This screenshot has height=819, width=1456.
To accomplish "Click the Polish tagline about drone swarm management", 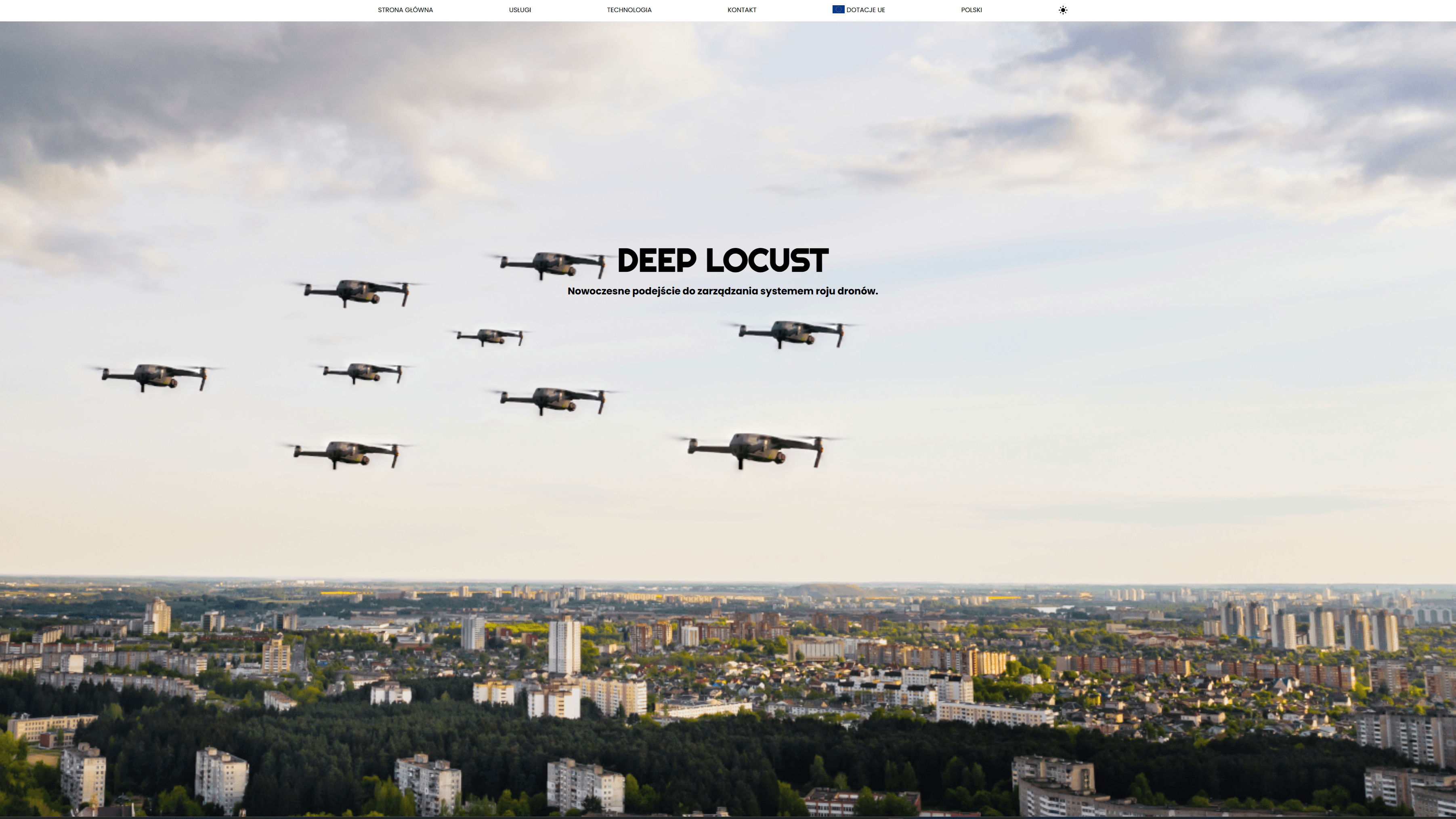I will [722, 291].
